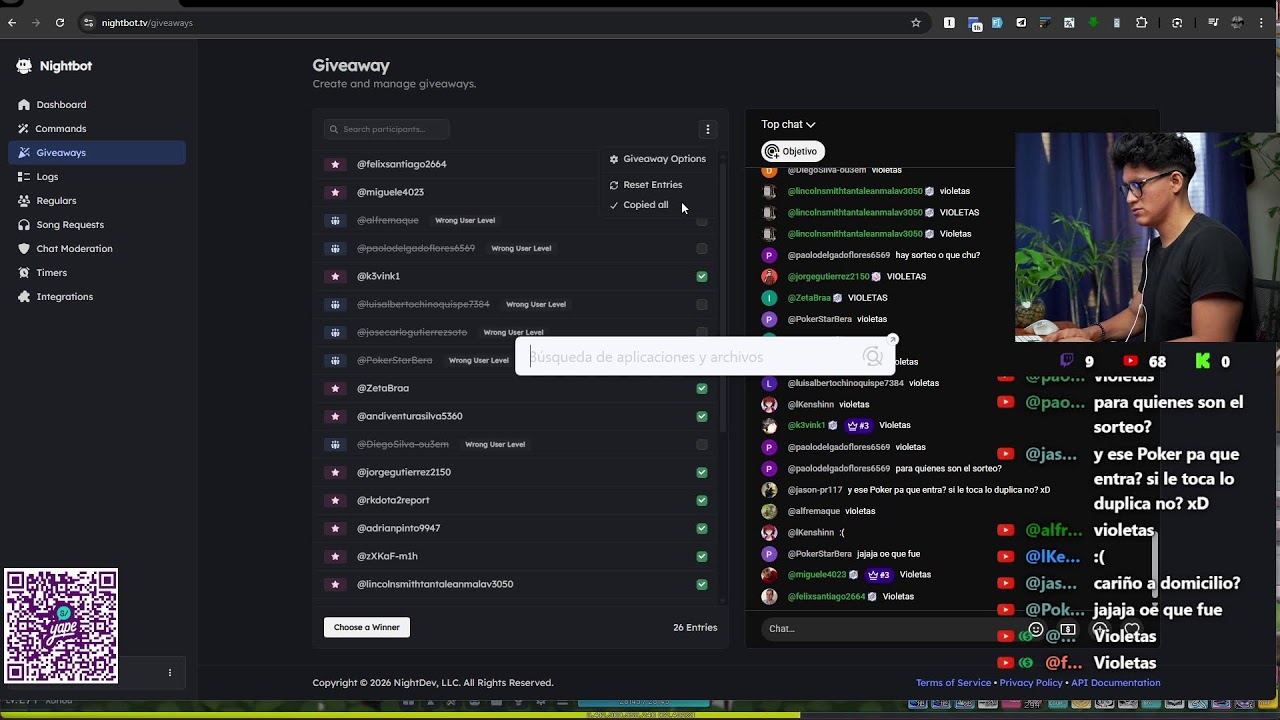Image resolution: width=1280 pixels, height=720 pixels.
Task: Open the sidebar bottom three-dot menu
Action: pos(170,673)
